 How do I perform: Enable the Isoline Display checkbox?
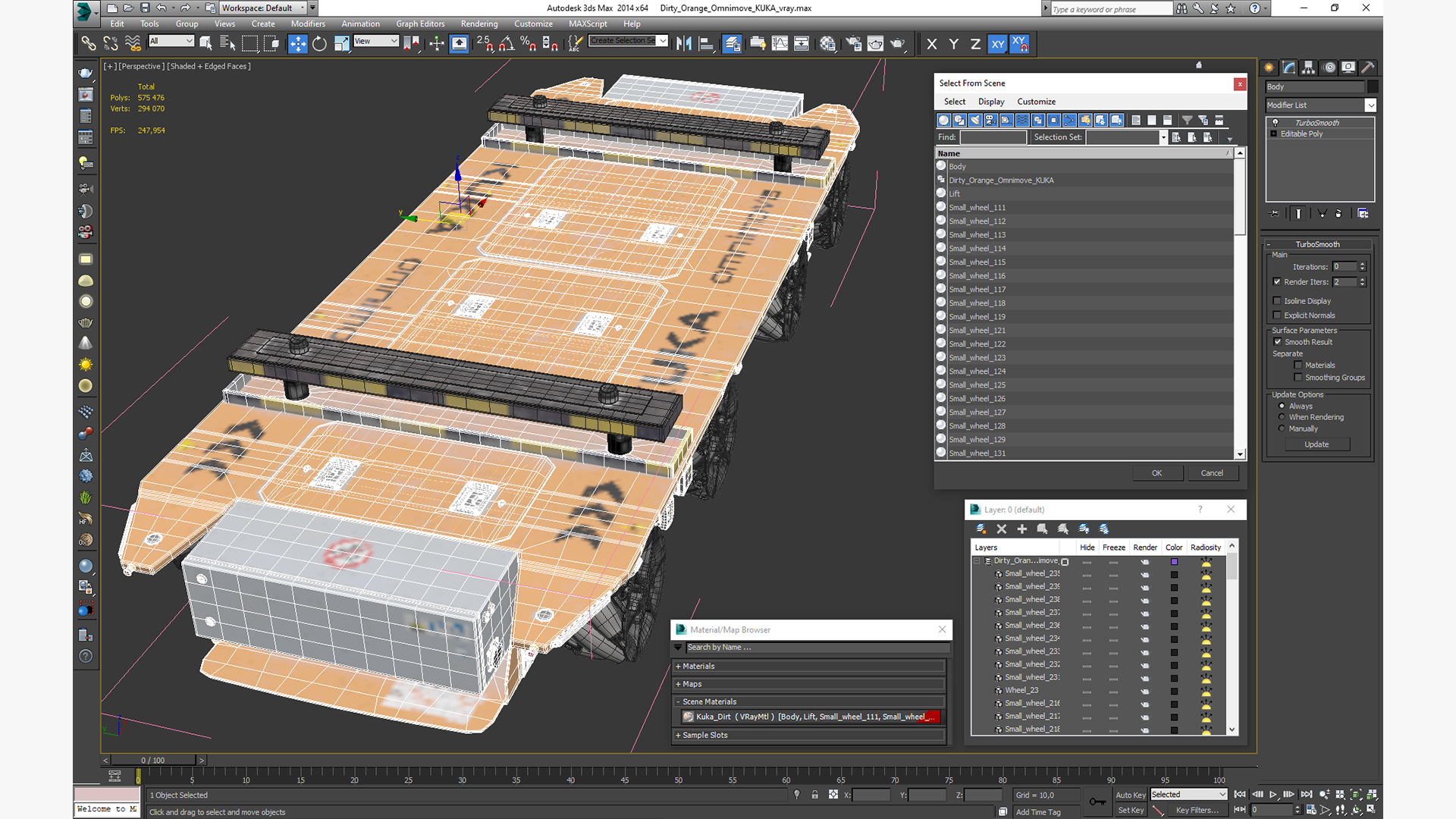(x=1277, y=301)
